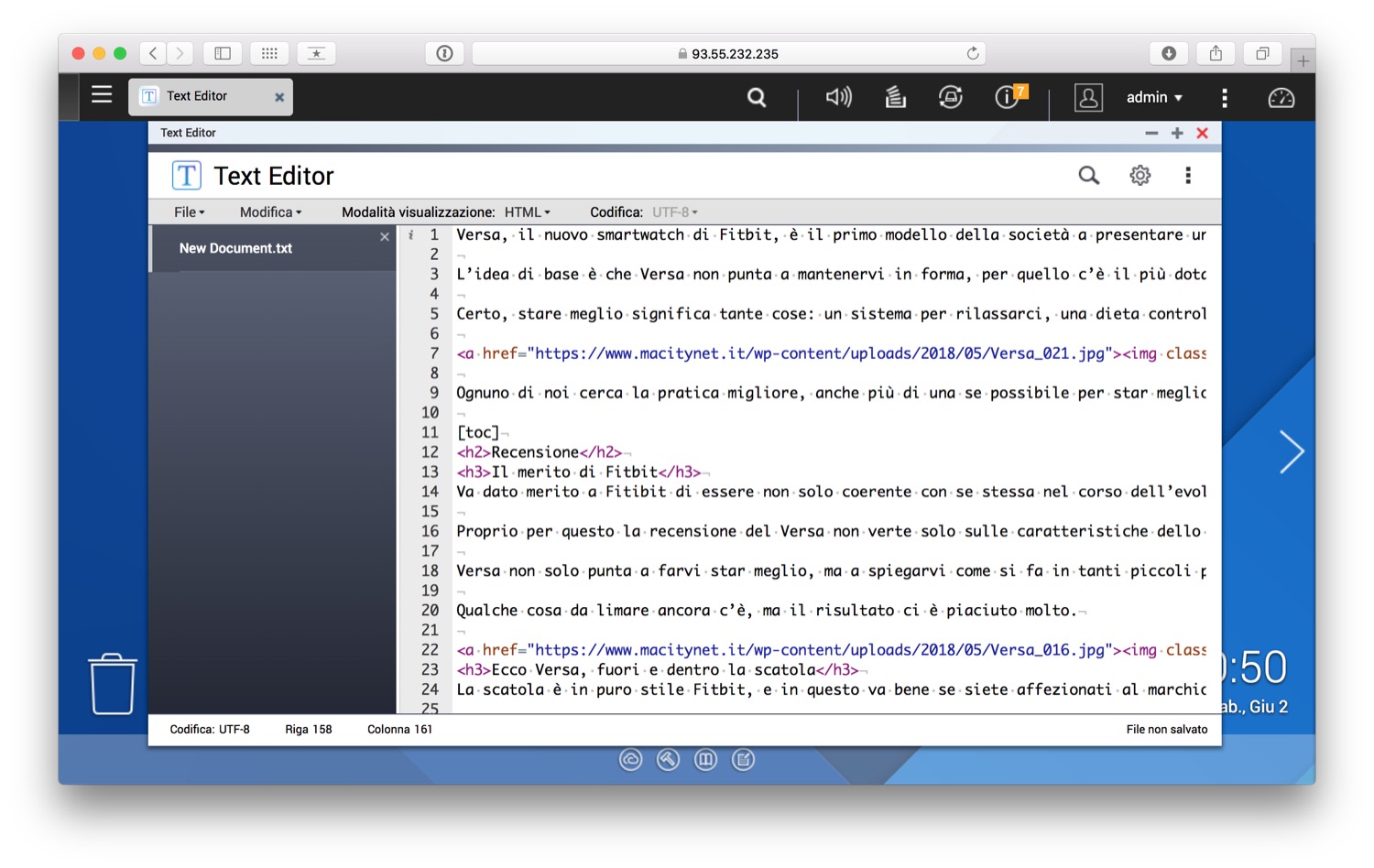Open the File menu
This screenshot has width=1374, height=868.
click(189, 212)
